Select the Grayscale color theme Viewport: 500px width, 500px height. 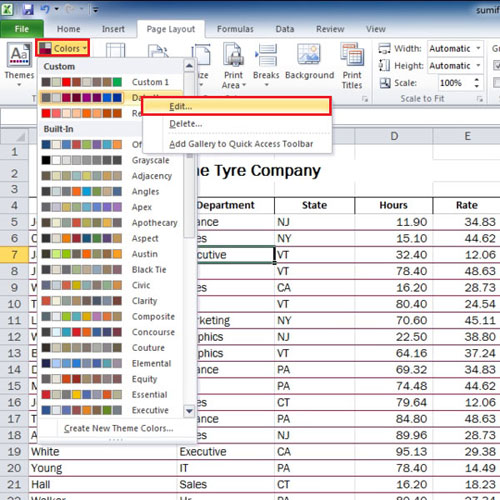pyautogui.click(x=111, y=160)
